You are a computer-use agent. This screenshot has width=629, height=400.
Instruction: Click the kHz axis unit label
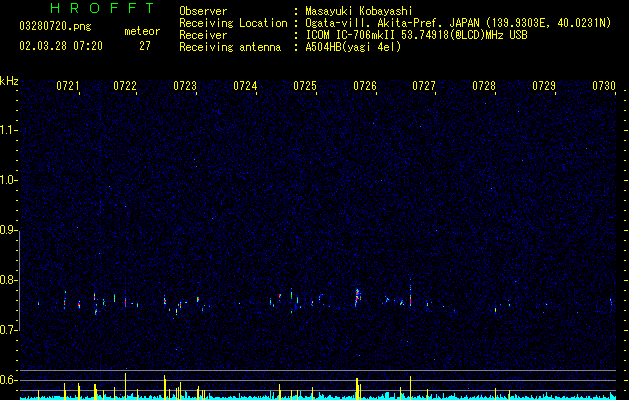pos(9,81)
